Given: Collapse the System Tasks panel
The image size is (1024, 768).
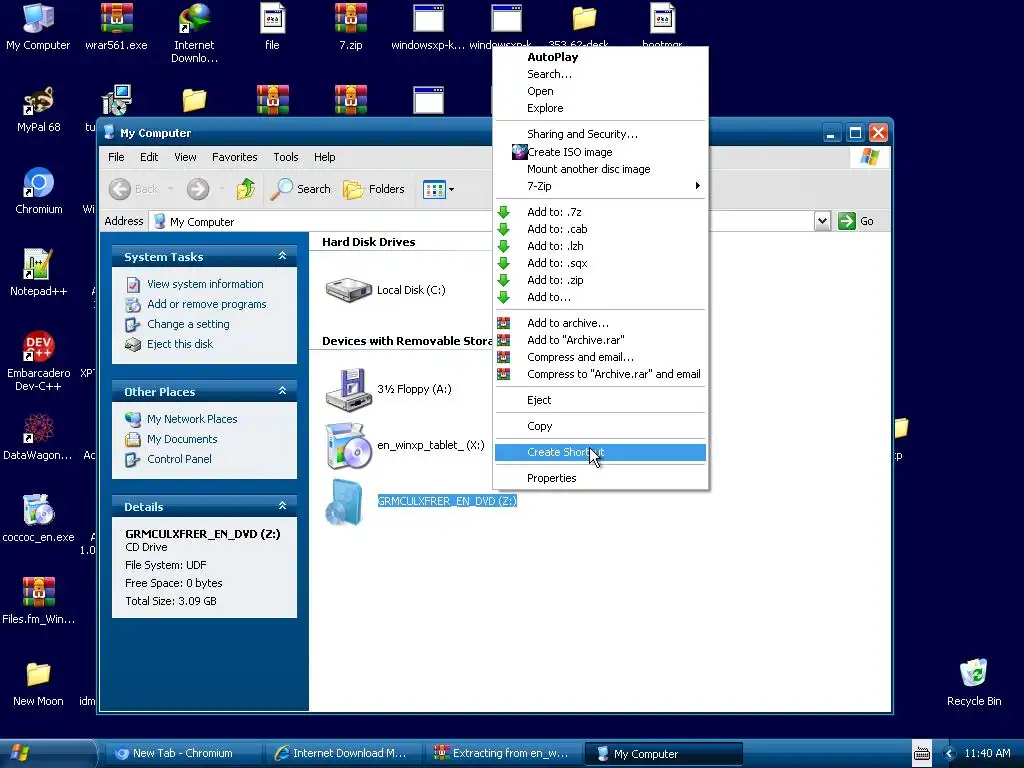Looking at the screenshot, I should tap(282, 256).
